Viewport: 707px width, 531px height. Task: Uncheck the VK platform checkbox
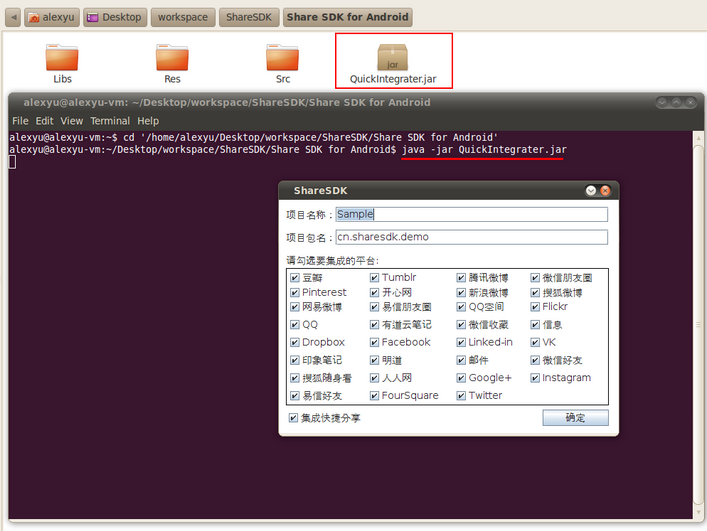point(535,343)
